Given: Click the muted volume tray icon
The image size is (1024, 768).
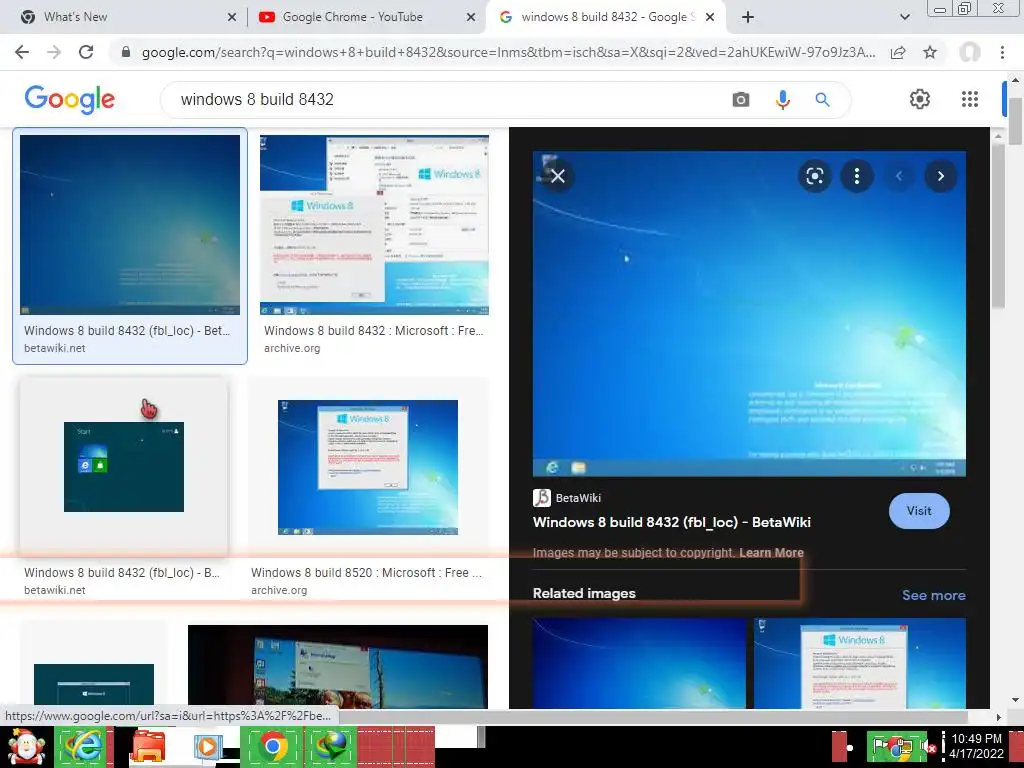Looking at the screenshot, I should [929, 747].
